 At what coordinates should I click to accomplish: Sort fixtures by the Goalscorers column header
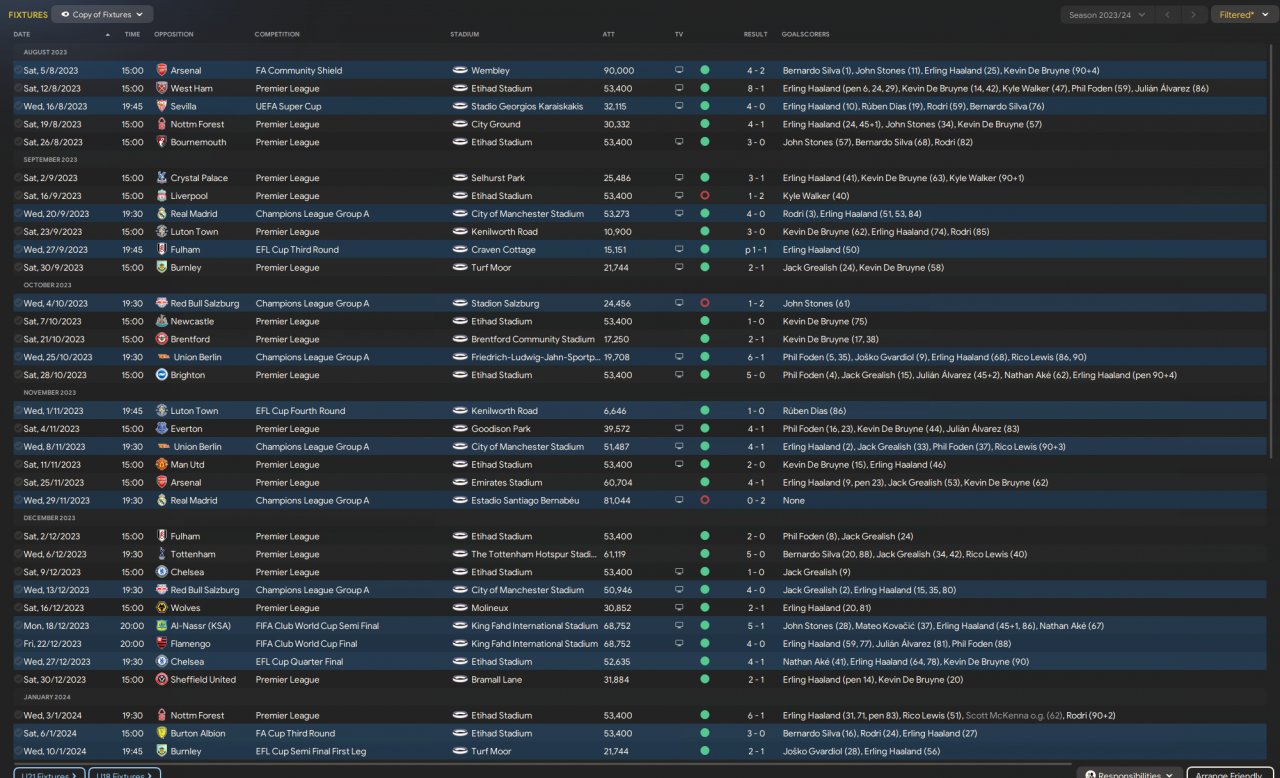[805, 35]
